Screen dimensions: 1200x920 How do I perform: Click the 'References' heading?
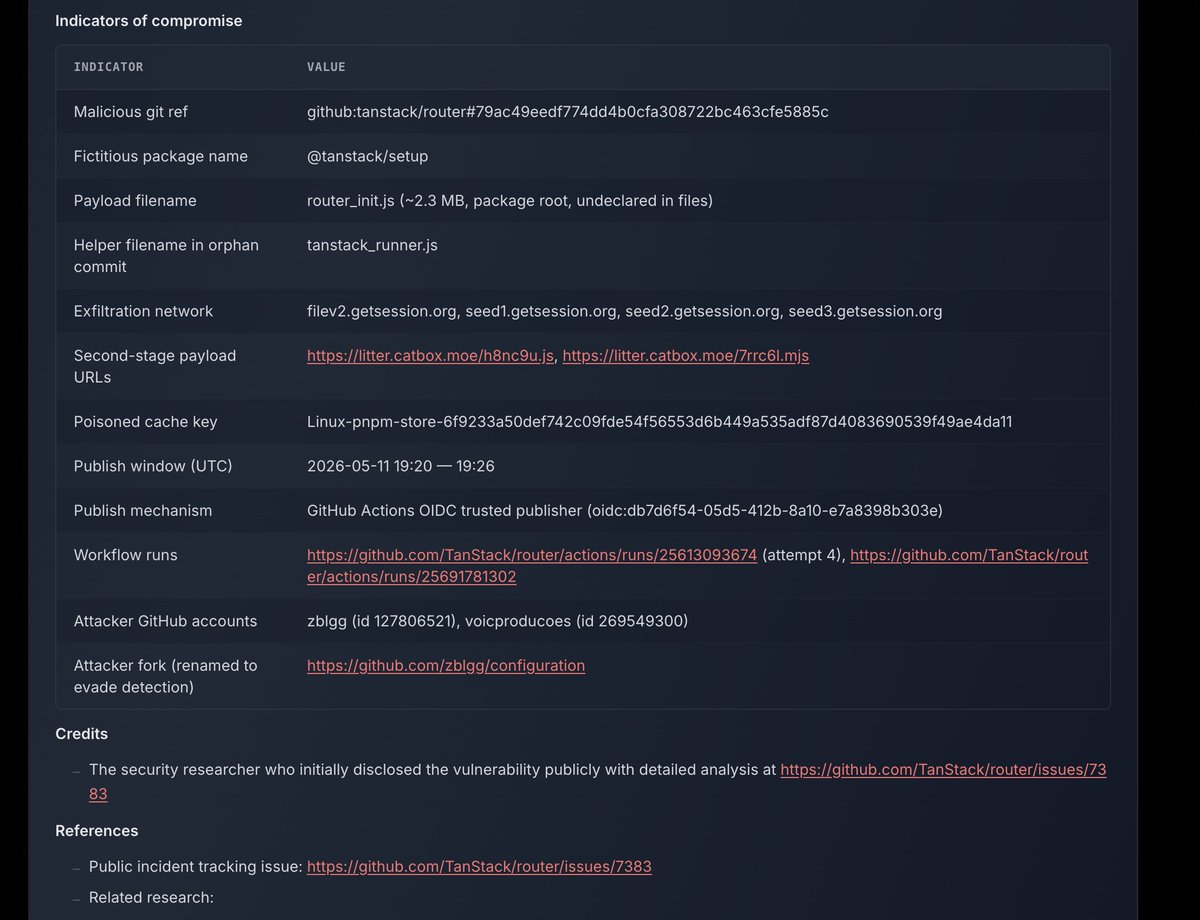pyautogui.click(x=96, y=830)
